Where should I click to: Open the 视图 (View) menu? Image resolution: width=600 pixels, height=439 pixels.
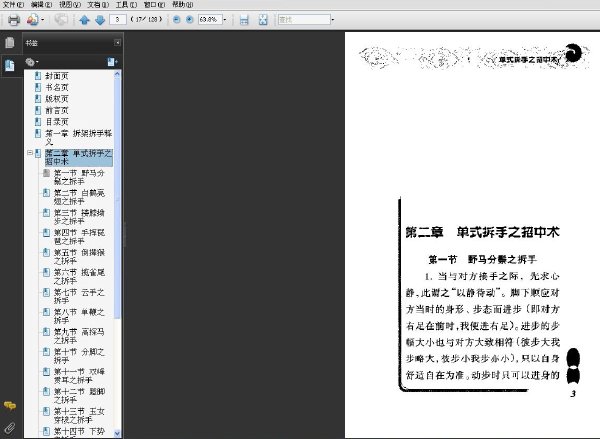[70, 5]
